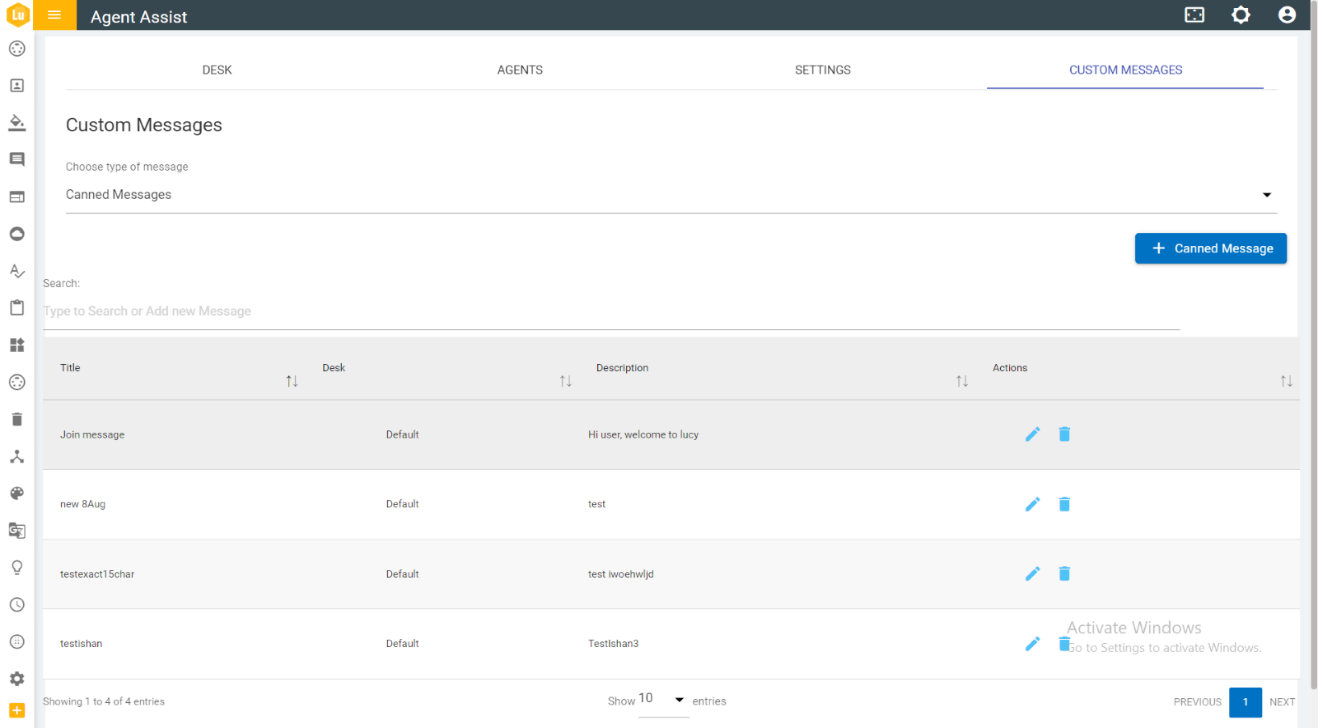Sort the table by Title column
Image resolution: width=1318 pixels, height=728 pixels.
[x=292, y=381]
